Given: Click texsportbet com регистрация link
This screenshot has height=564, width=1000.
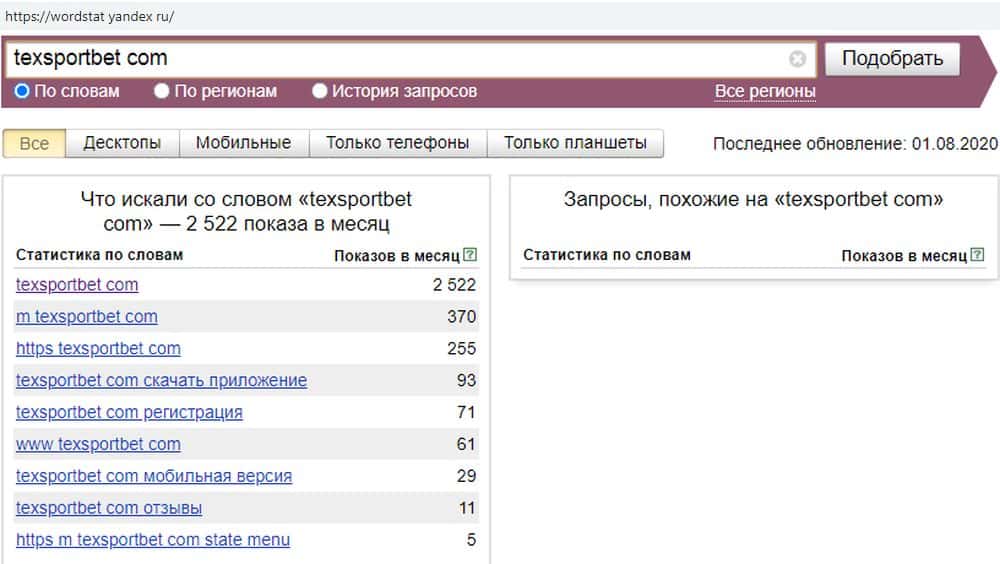Looking at the screenshot, I should click(129, 413).
